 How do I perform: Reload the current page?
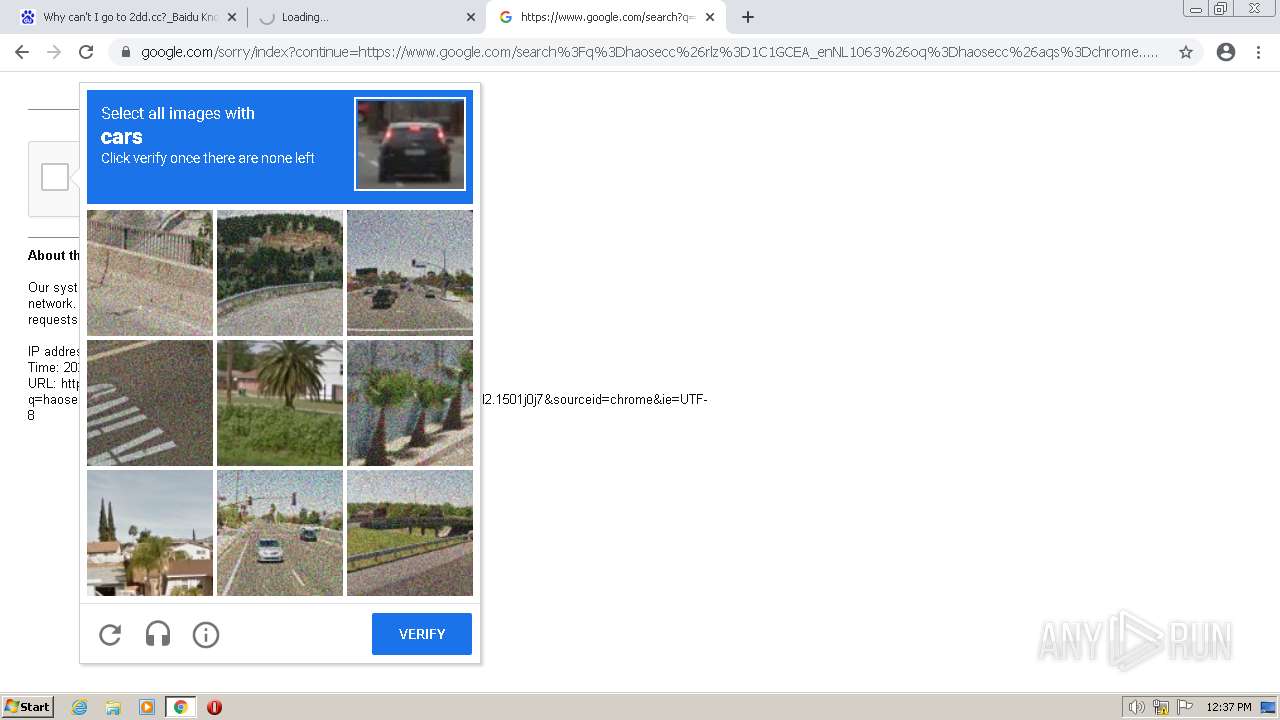(x=86, y=52)
